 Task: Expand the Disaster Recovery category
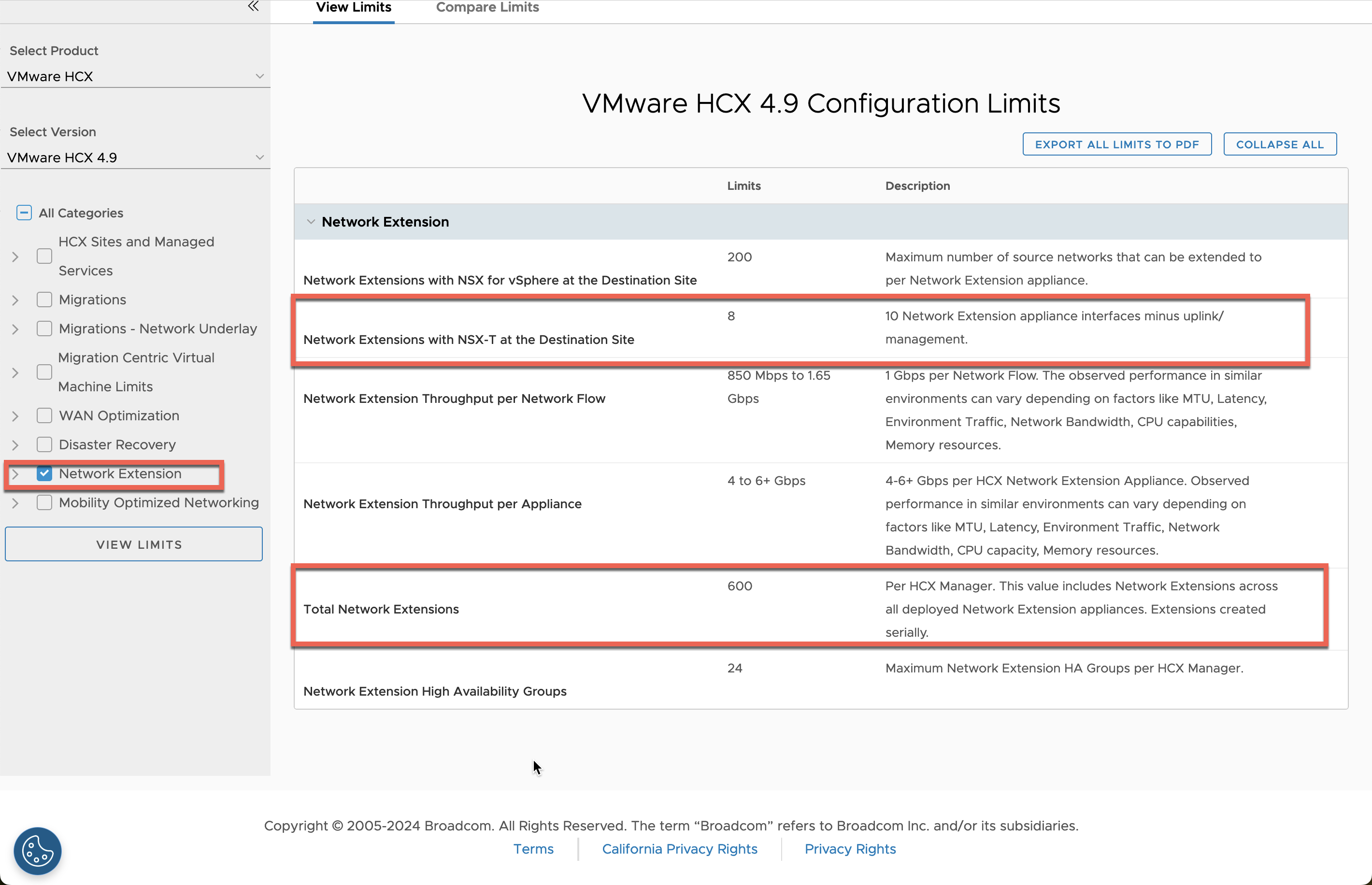[14, 444]
